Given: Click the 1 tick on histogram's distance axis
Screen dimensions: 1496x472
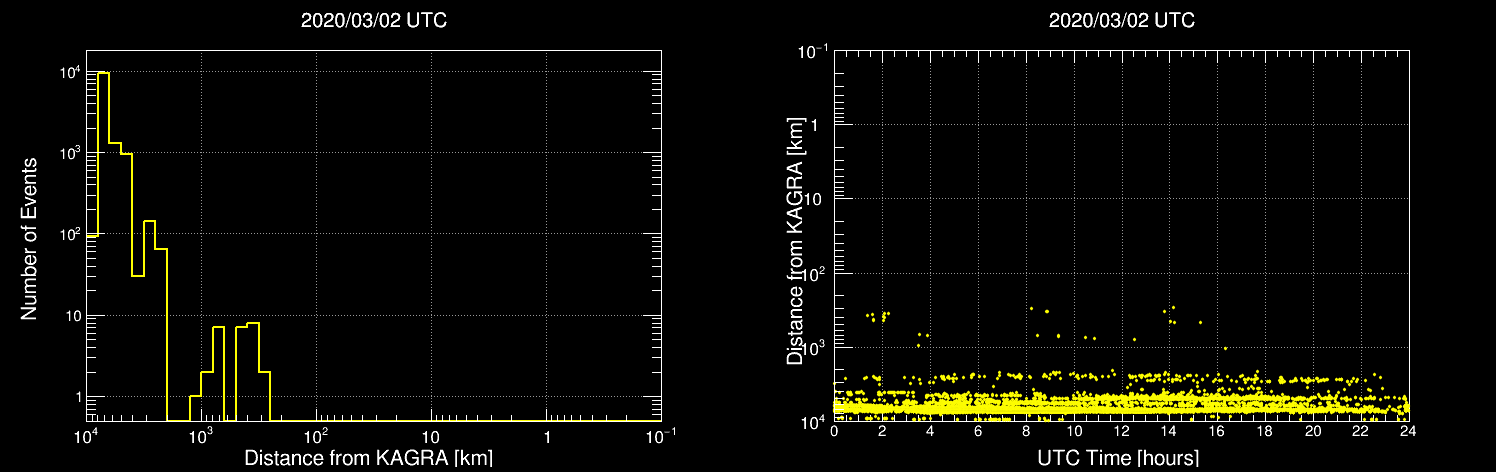Looking at the screenshot, I should (547, 439).
